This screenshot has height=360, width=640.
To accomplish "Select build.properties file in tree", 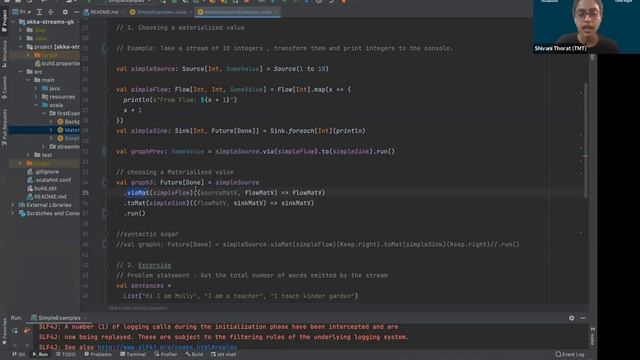I will [57, 63].
